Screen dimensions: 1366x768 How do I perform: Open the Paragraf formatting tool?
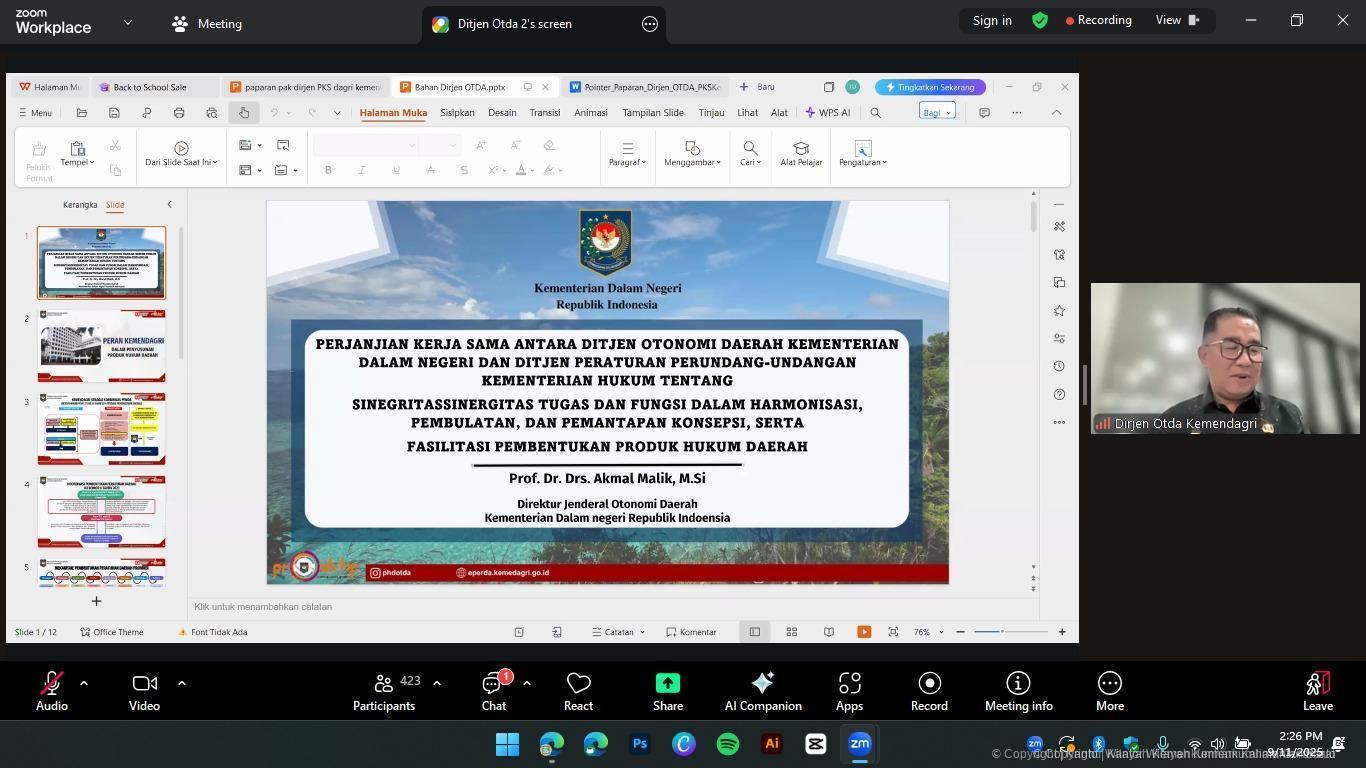pyautogui.click(x=627, y=152)
